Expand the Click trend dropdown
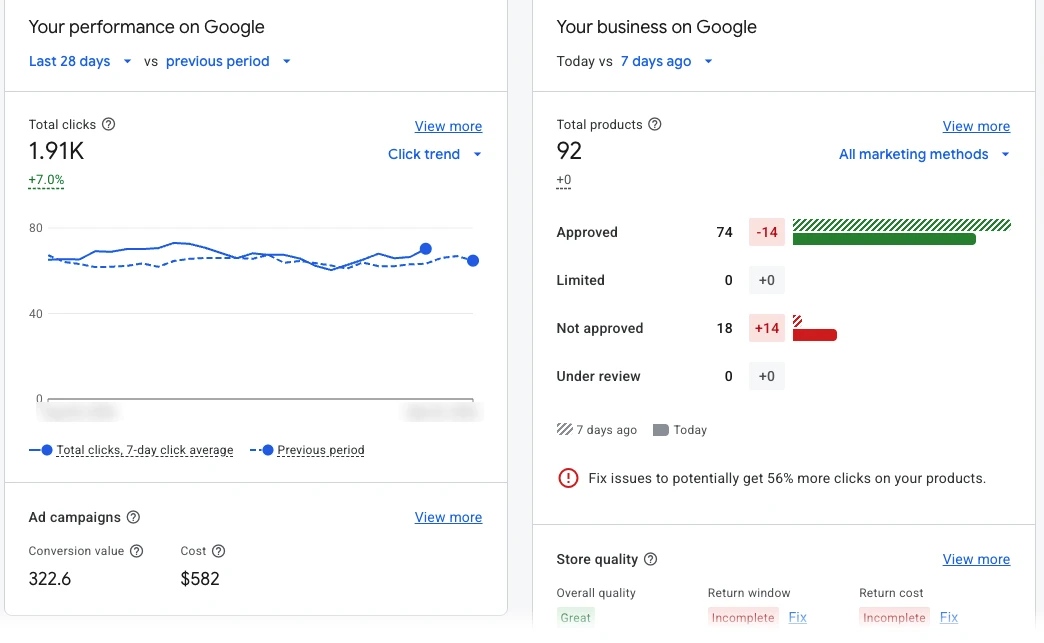The width and height of the screenshot is (1044, 643). pos(435,154)
